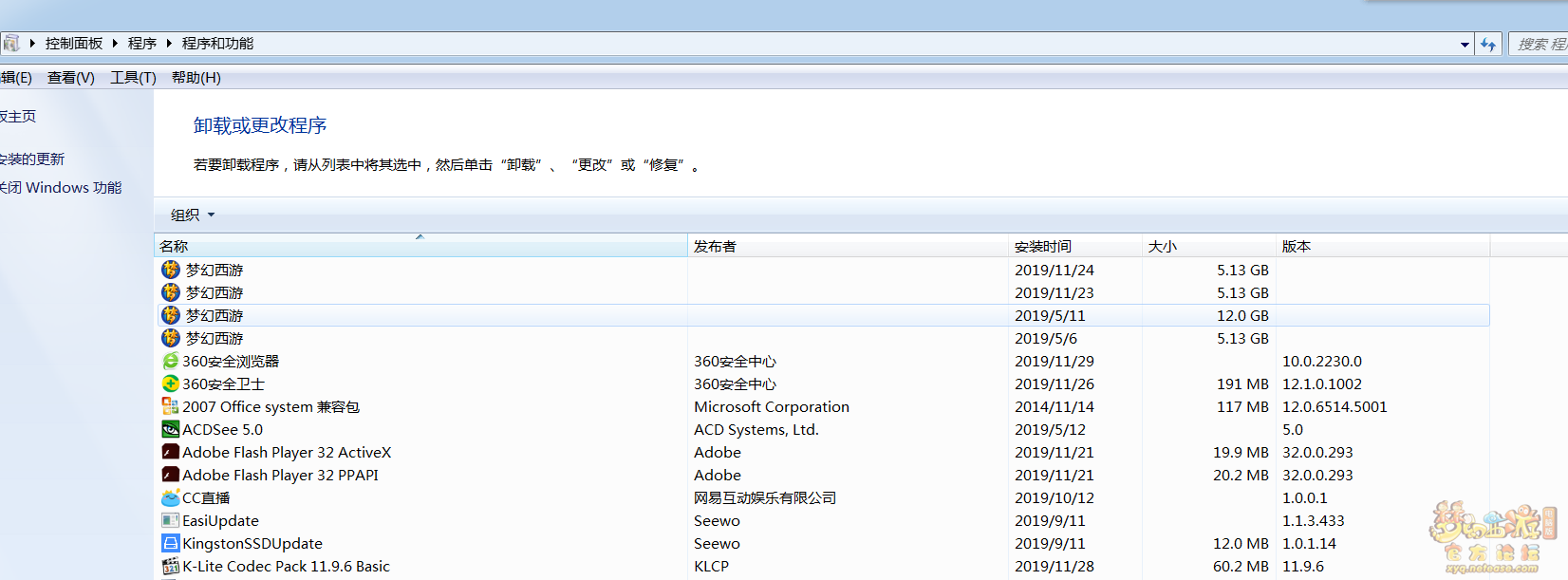This screenshot has height=580, width=1568.
Task: Open the 工具(T) menu
Action: pyautogui.click(x=133, y=78)
